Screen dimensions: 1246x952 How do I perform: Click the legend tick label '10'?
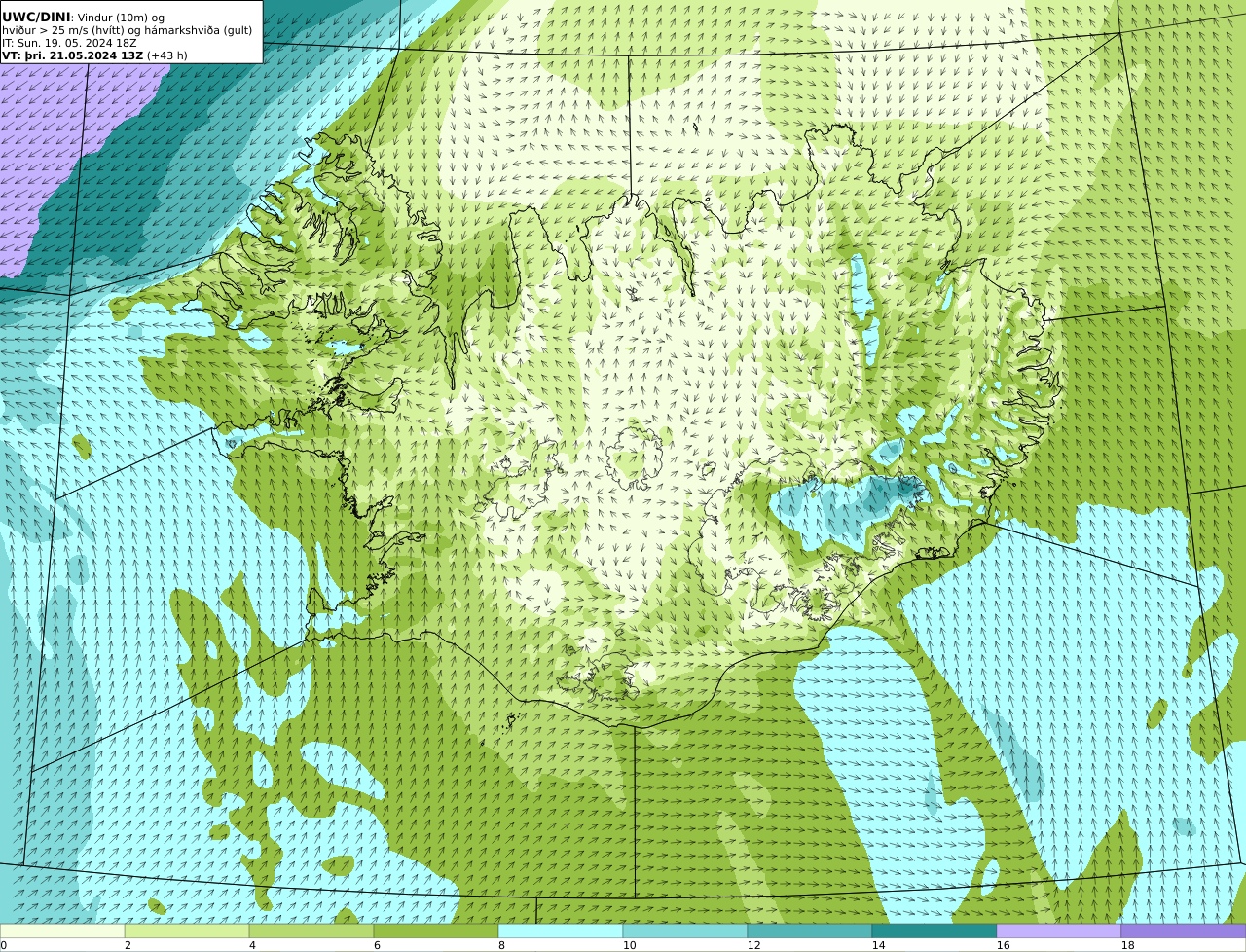coord(630,945)
